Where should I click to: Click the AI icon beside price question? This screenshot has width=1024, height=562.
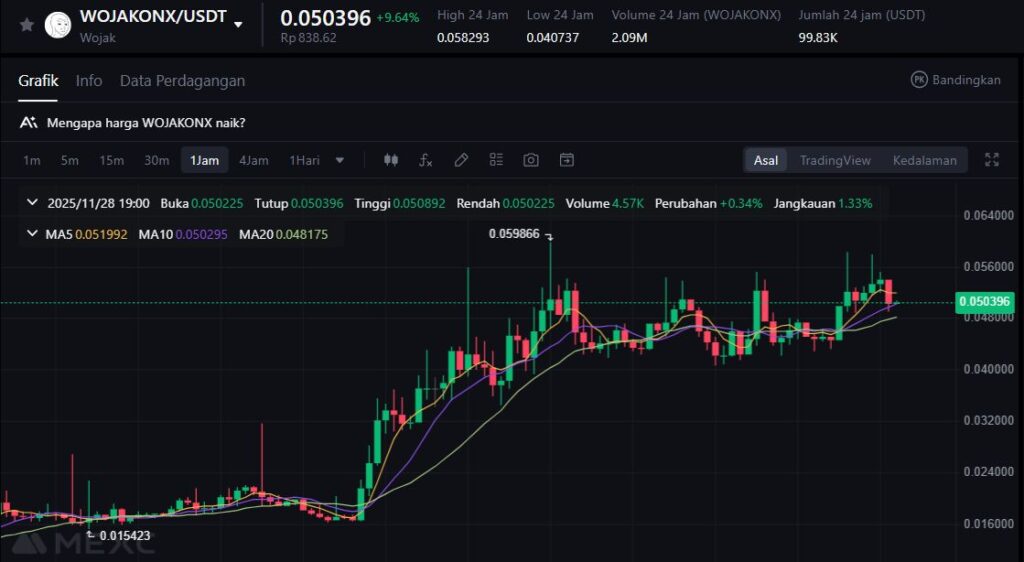[28, 123]
